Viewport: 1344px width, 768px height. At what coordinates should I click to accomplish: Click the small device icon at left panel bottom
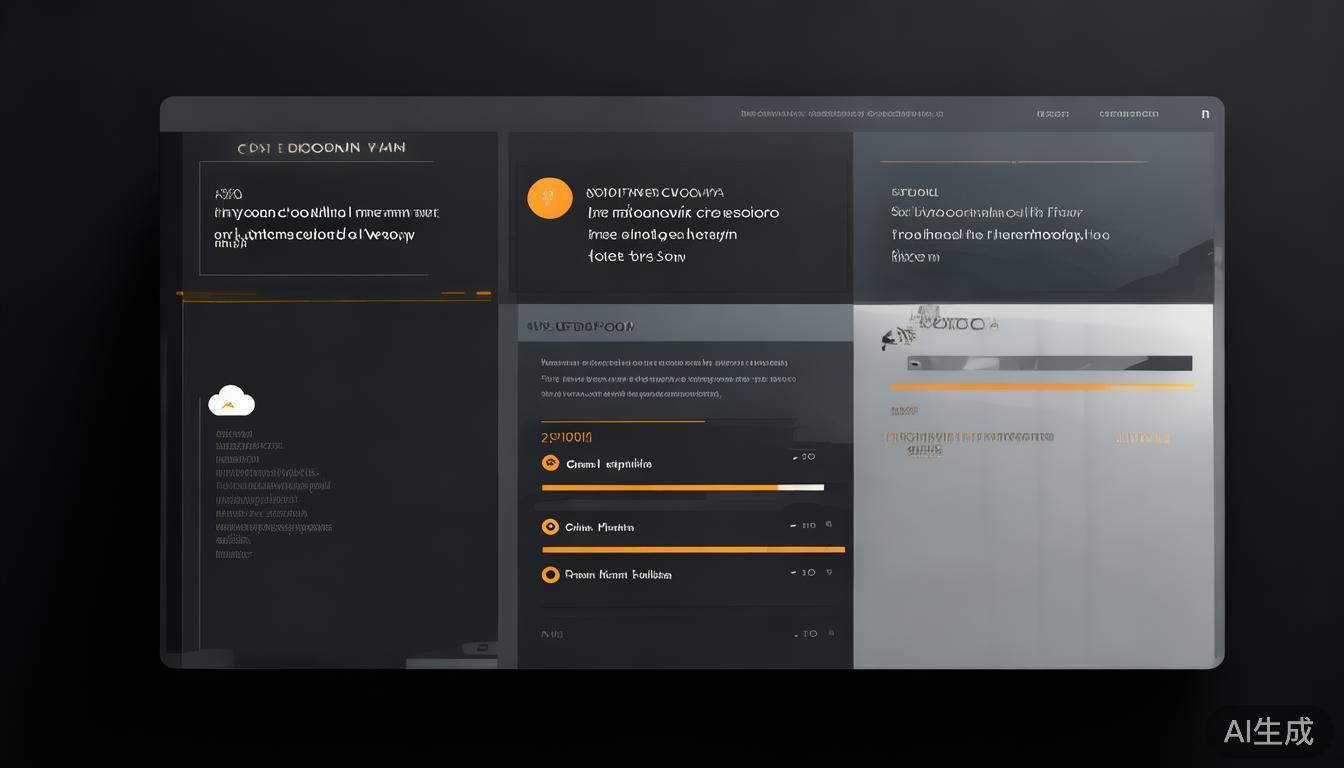tap(480, 648)
